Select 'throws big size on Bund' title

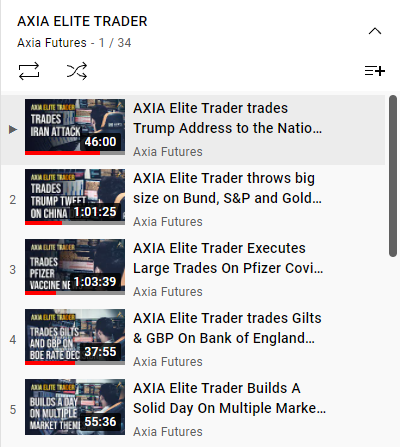click(x=228, y=188)
